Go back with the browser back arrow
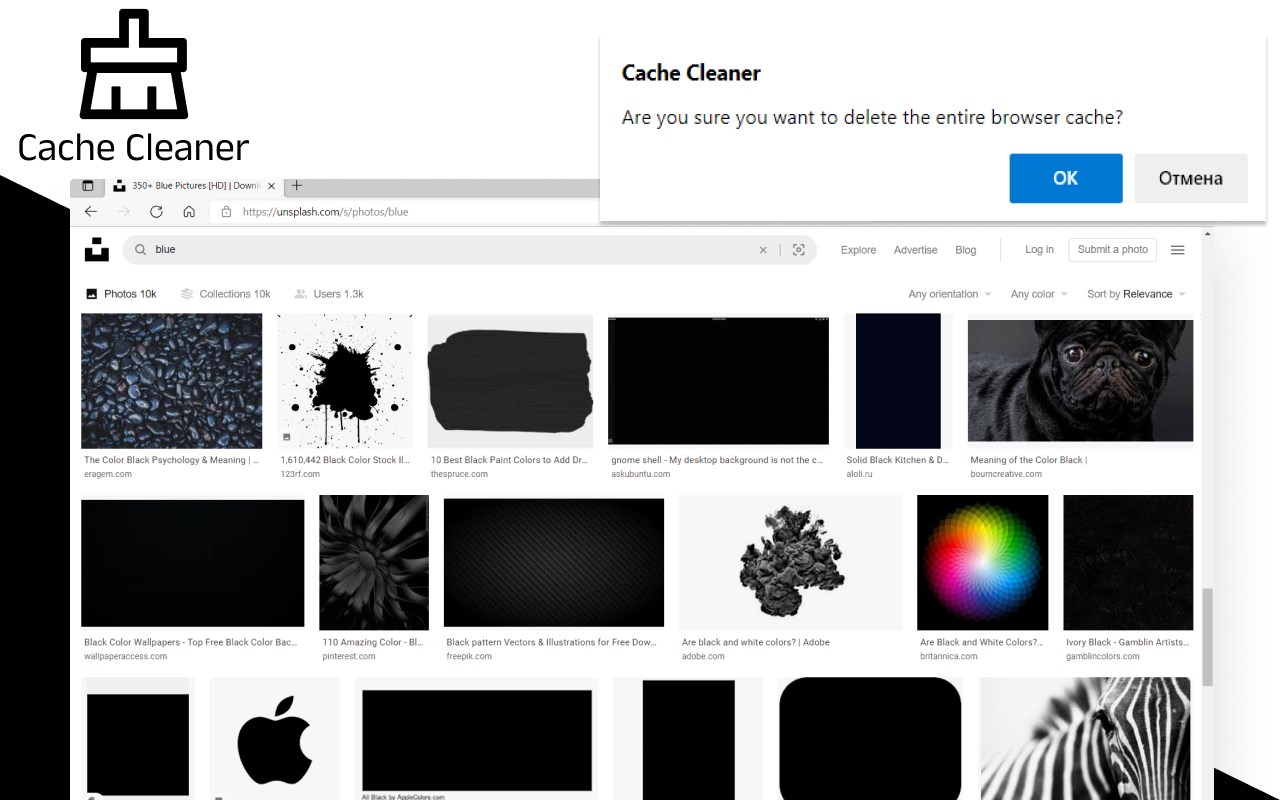This screenshot has width=1280, height=800. click(x=91, y=212)
